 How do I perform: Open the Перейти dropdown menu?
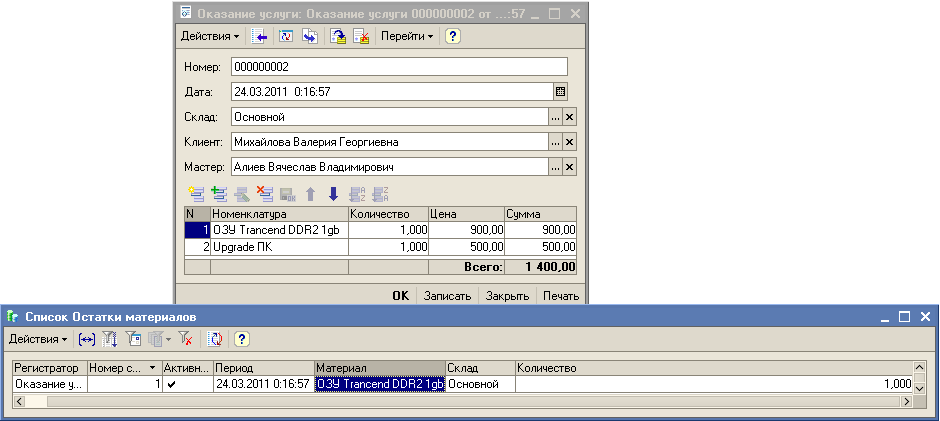407,37
